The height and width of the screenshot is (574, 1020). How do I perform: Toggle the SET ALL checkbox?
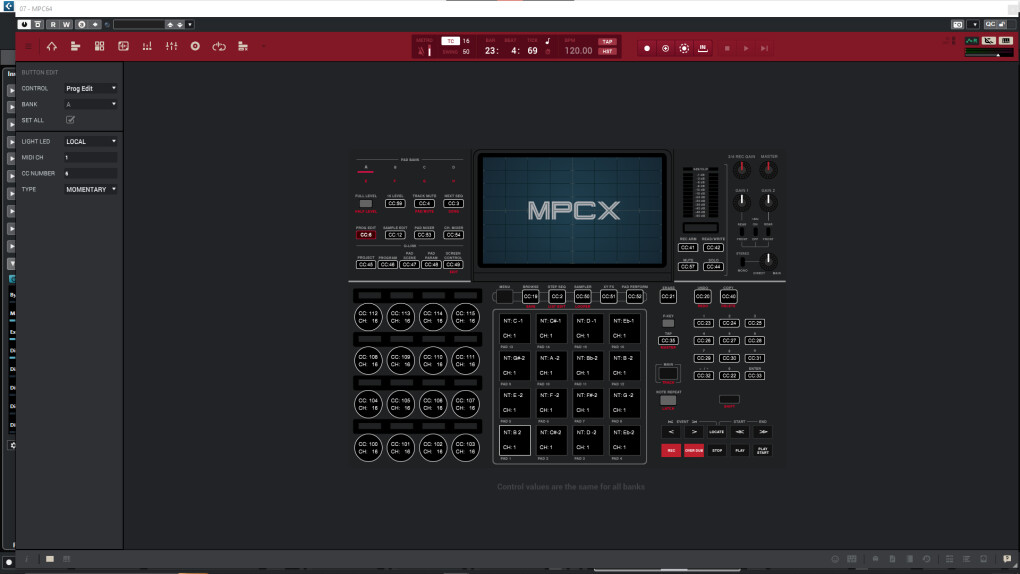click(x=70, y=120)
